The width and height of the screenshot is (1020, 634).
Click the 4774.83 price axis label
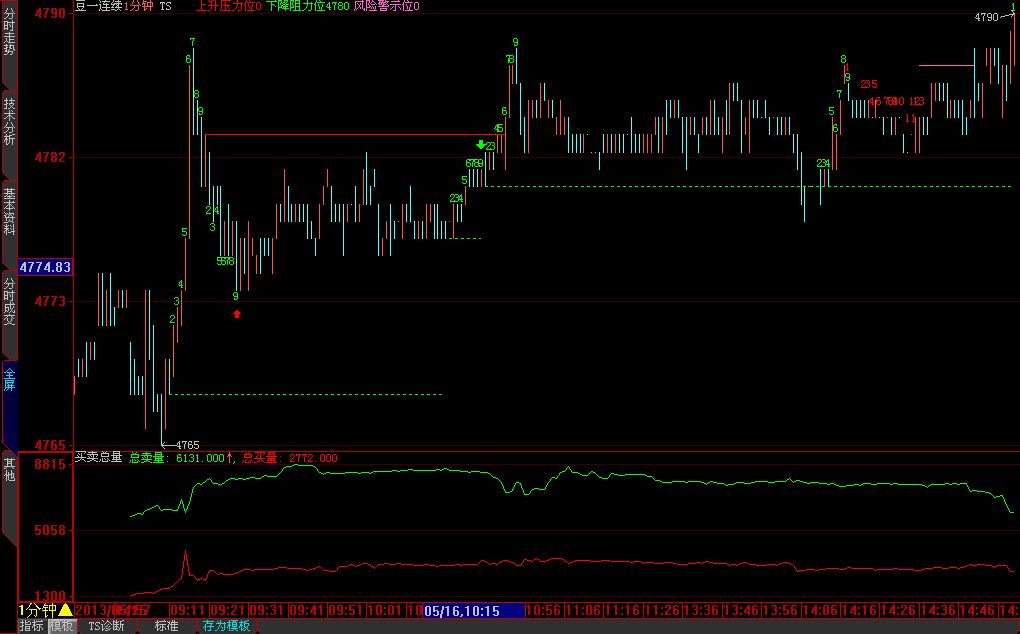pos(45,266)
